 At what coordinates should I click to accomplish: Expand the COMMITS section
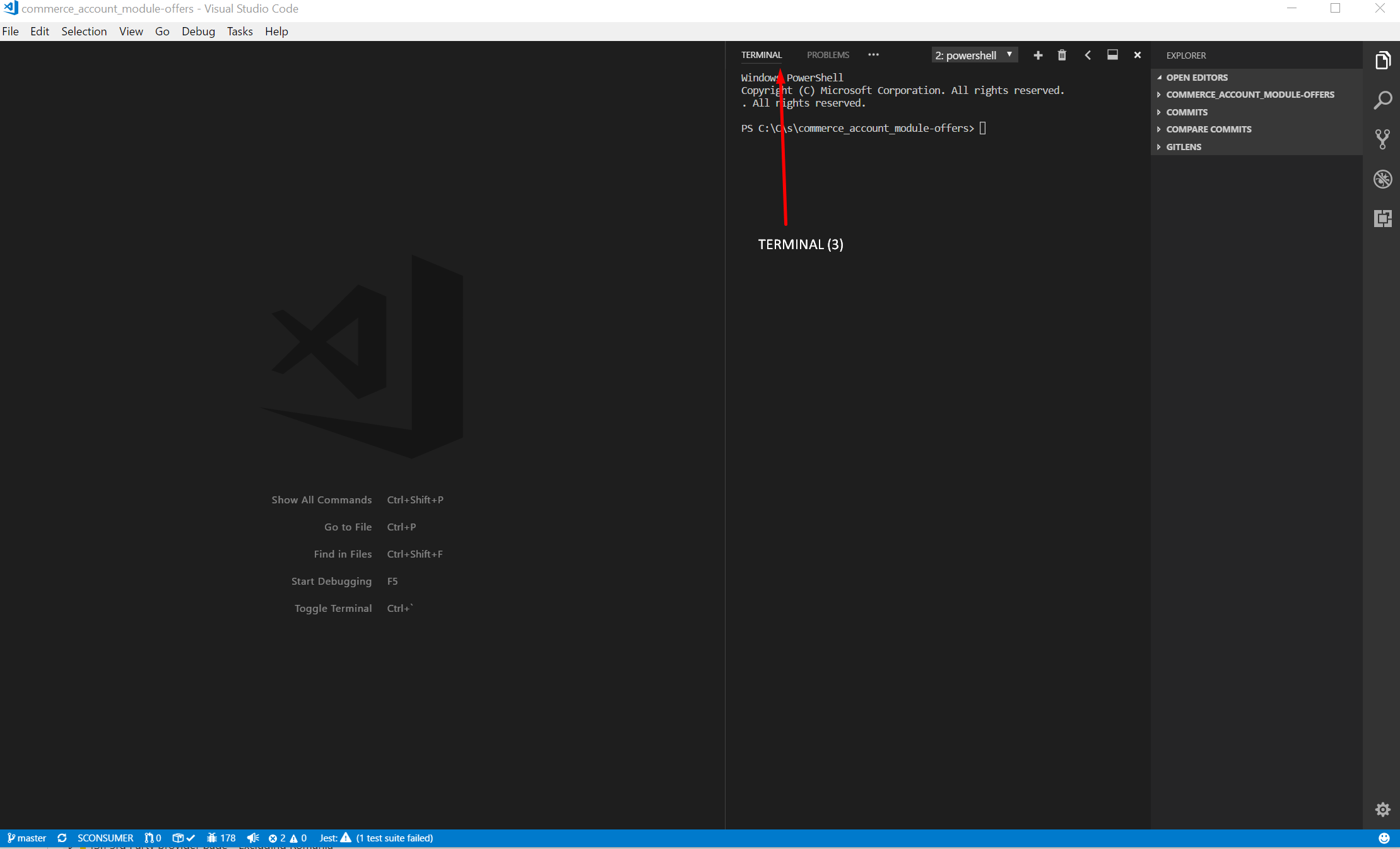(1189, 112)
